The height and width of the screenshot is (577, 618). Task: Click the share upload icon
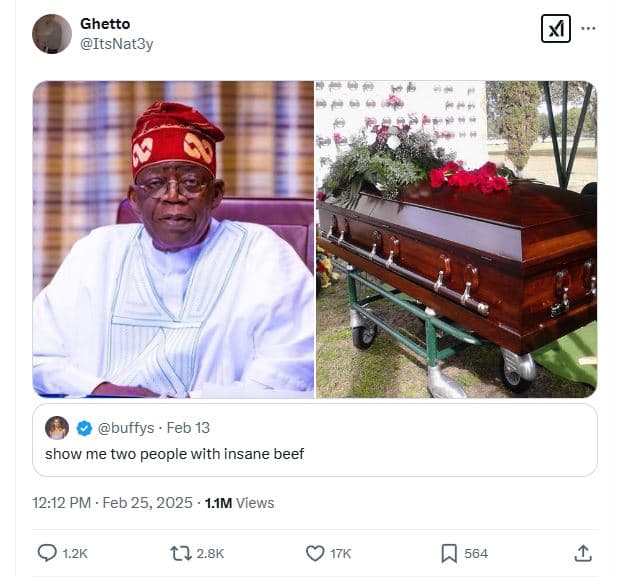tap(583, 553)
